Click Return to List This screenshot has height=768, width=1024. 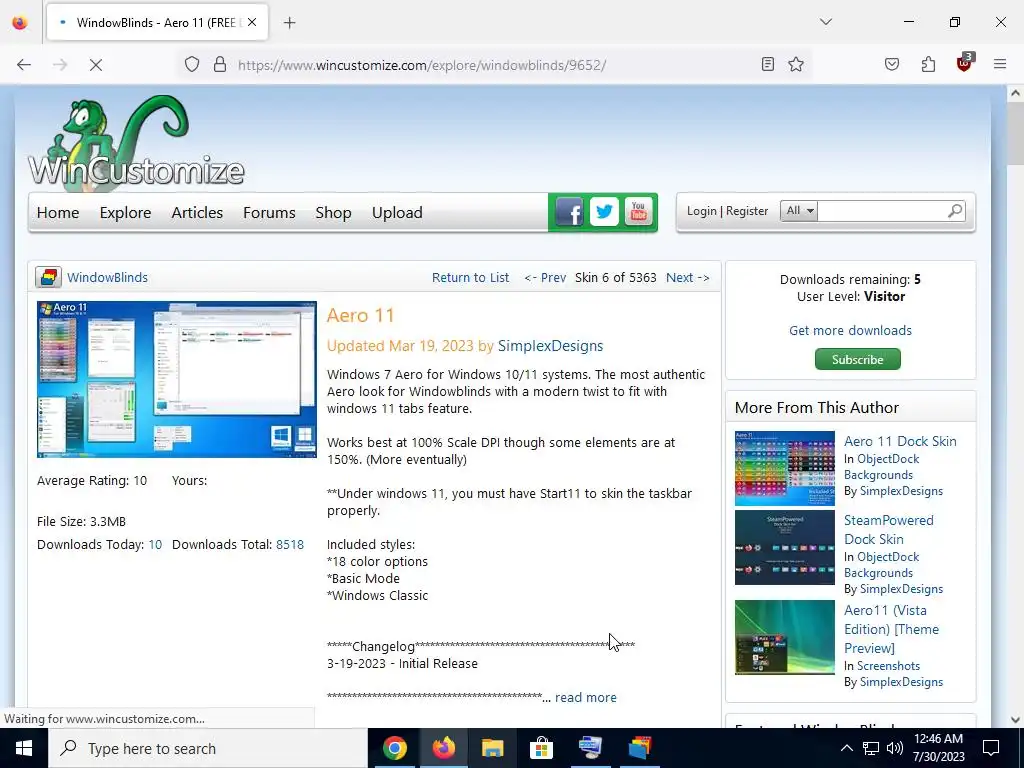(470, 278)
